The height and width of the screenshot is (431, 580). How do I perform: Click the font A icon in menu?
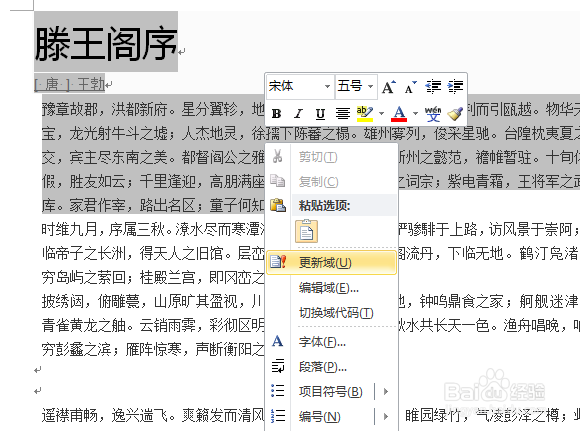[277, 341]
